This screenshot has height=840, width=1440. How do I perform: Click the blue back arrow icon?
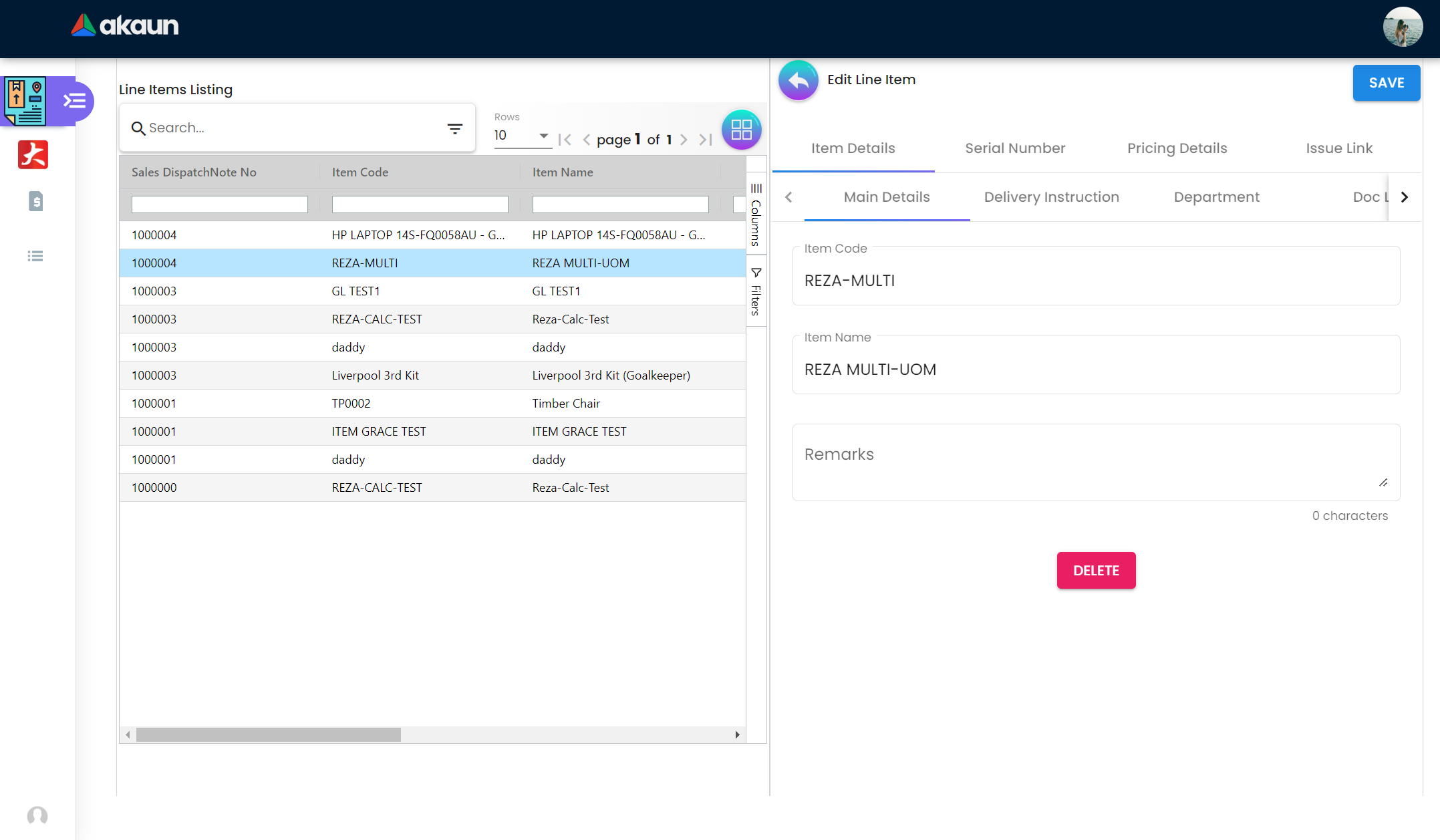pyautogui.click(x=798, y=81)
